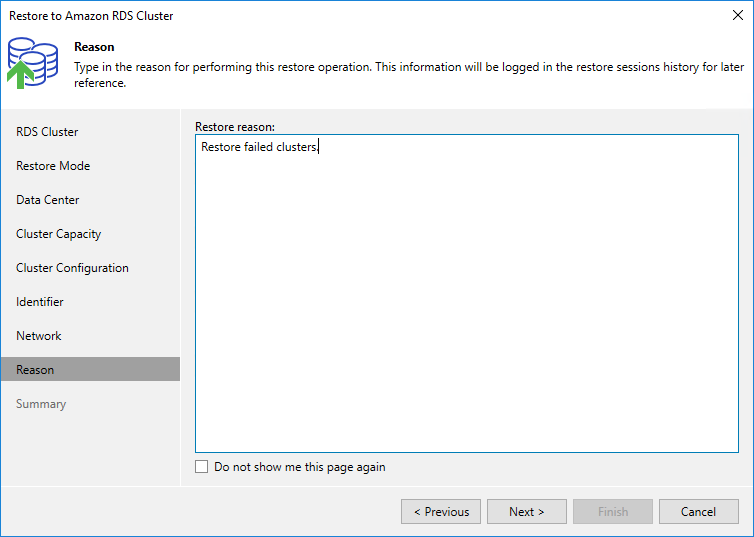Viewport: 754px width, 537px height.
Task: Jump to the Identifier step
Action: pos(40,302)
